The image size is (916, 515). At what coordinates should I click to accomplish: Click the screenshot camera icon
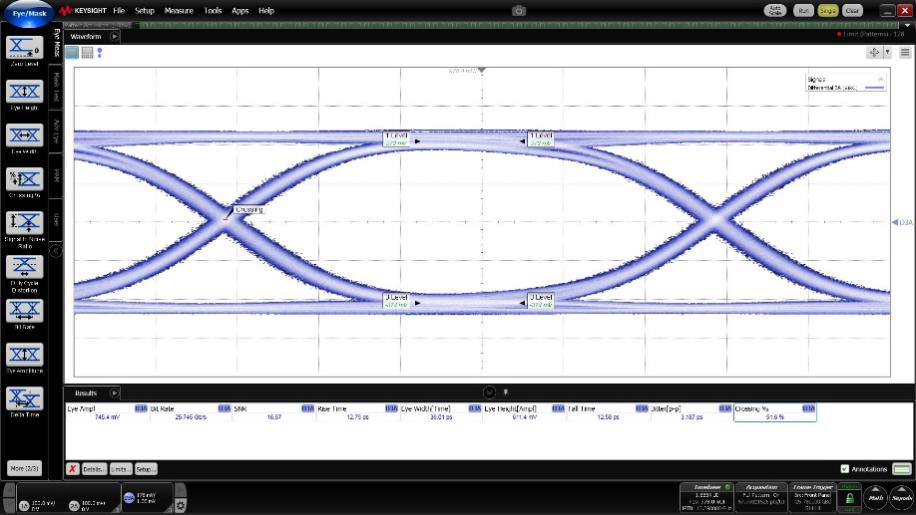point(519,11)
